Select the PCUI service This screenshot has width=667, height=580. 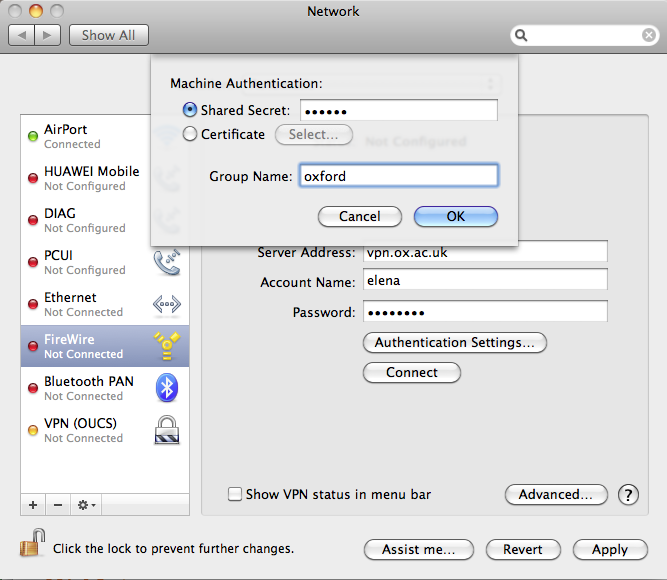(105, 262)
